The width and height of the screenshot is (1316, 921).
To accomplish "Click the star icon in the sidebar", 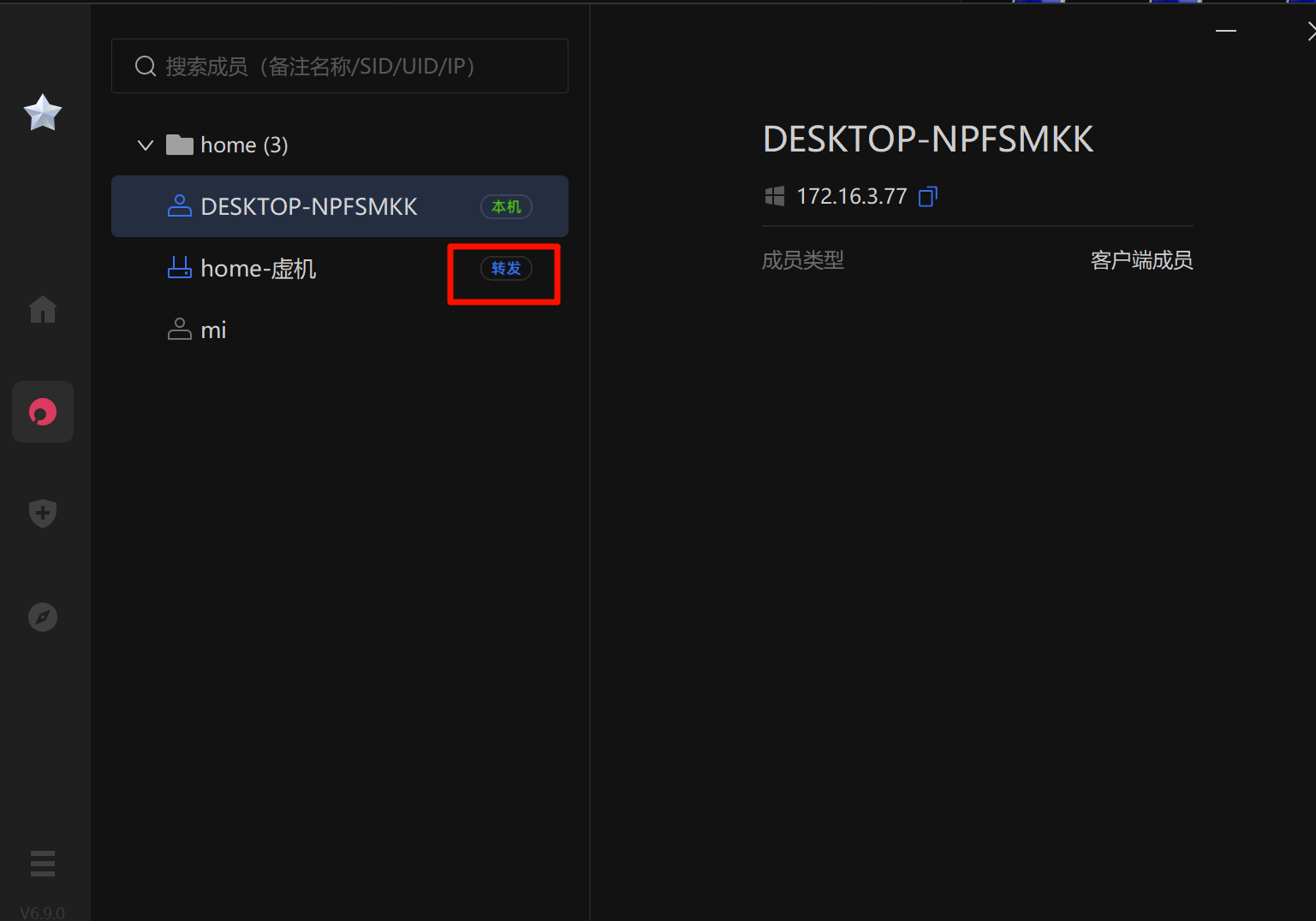I will point(43,112).
